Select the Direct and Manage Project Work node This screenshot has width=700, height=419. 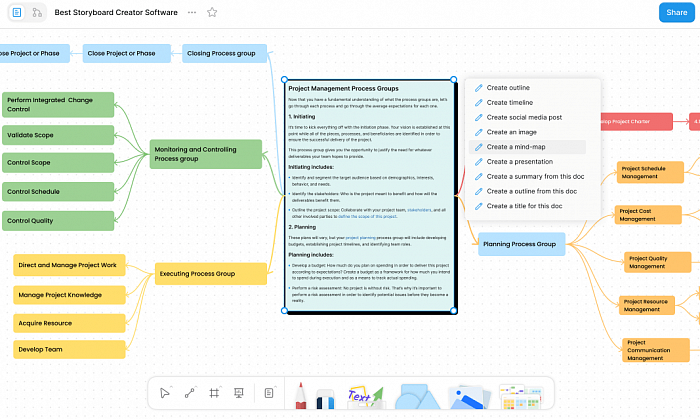tap(69, 265)
